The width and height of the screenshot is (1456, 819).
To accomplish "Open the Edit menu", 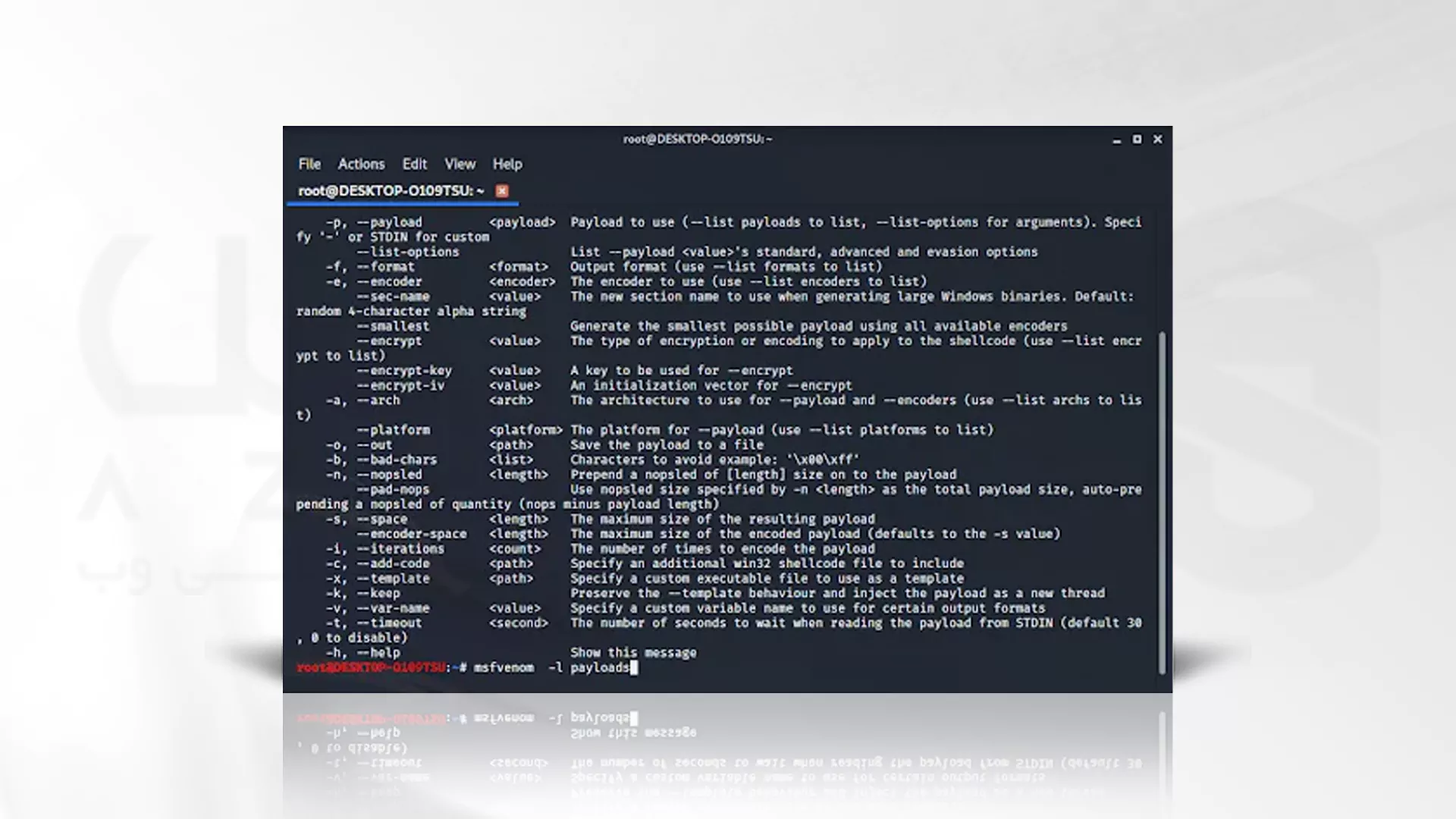I will coord(414,164).
